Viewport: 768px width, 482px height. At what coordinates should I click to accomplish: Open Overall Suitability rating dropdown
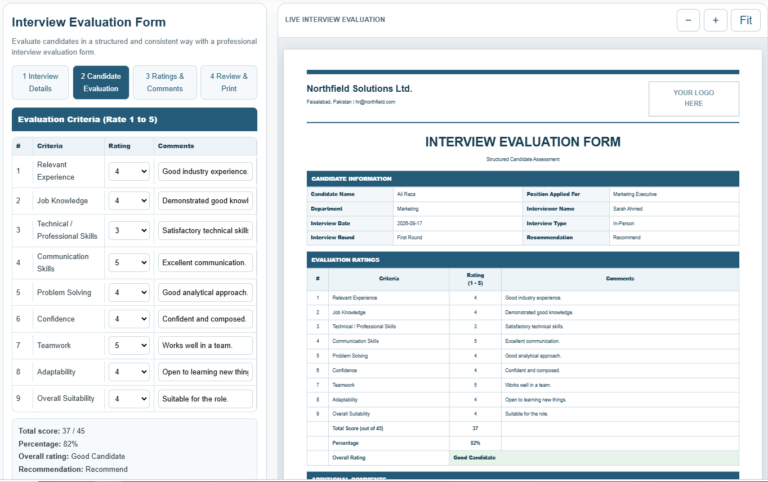coord(129,399)
